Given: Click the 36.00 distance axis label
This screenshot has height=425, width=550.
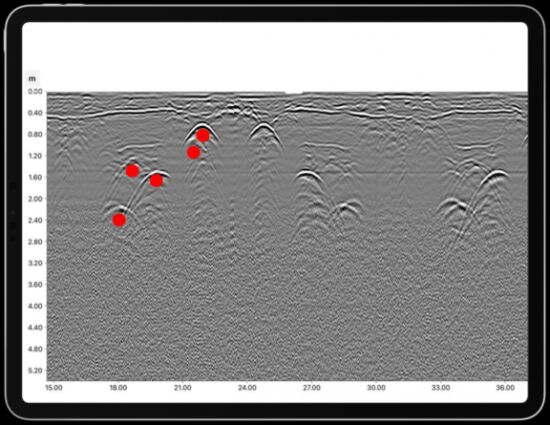Looking at the screenshot, I should (505, 388).
